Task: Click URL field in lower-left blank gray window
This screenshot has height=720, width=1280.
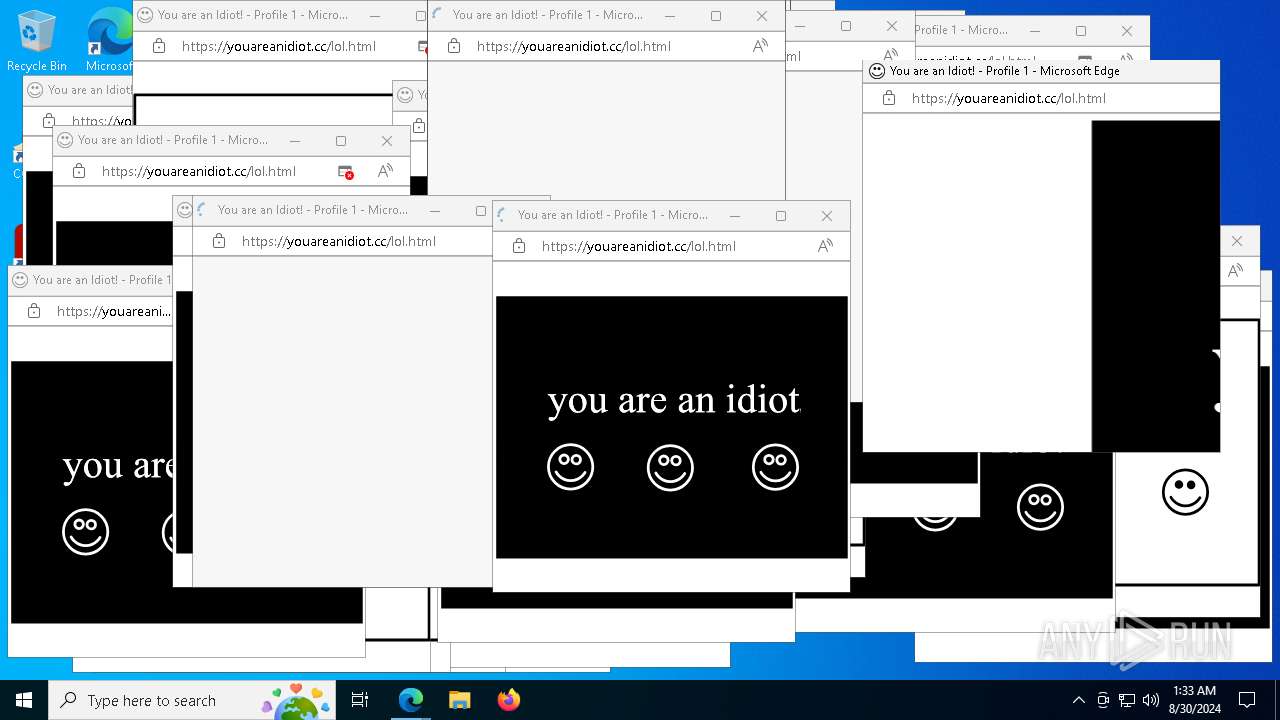Action: (338, 241)
